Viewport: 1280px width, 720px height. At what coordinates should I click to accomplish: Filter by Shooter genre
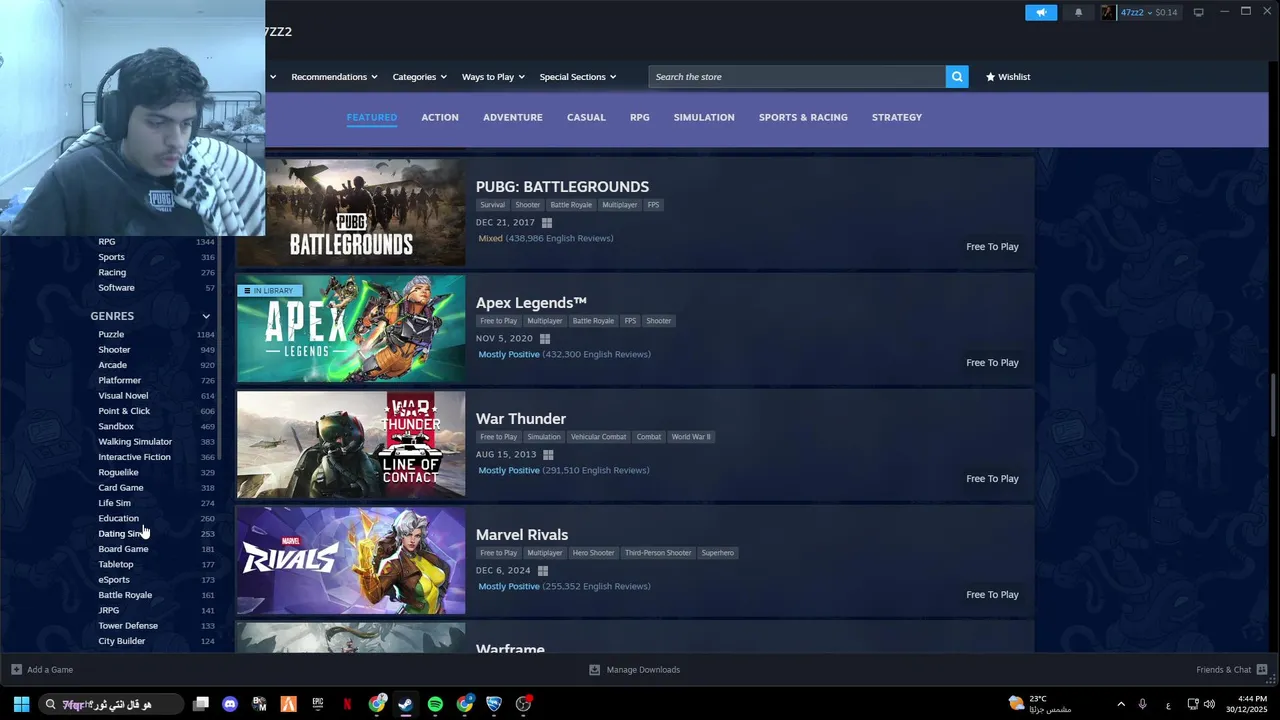(x=114, y=349)
